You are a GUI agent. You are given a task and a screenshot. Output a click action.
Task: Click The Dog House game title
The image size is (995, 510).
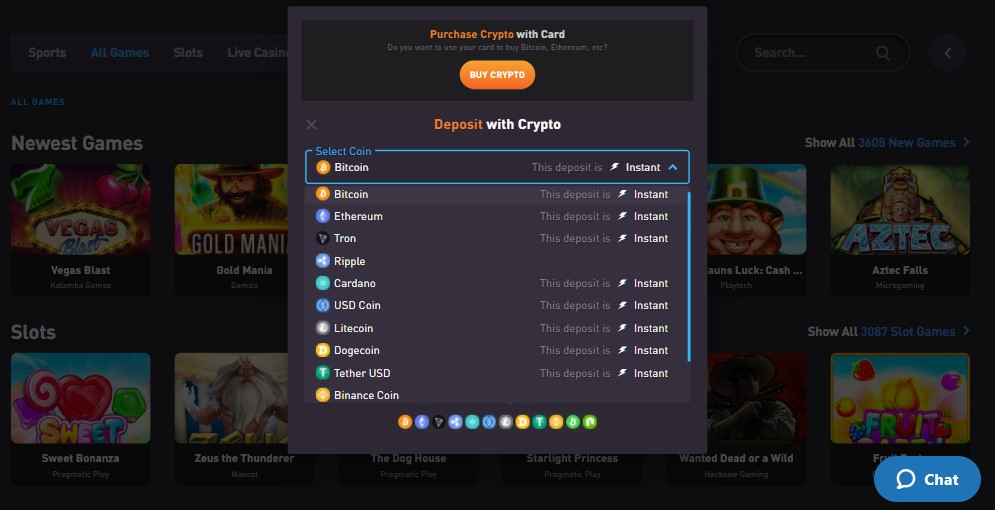coord(408,458)
